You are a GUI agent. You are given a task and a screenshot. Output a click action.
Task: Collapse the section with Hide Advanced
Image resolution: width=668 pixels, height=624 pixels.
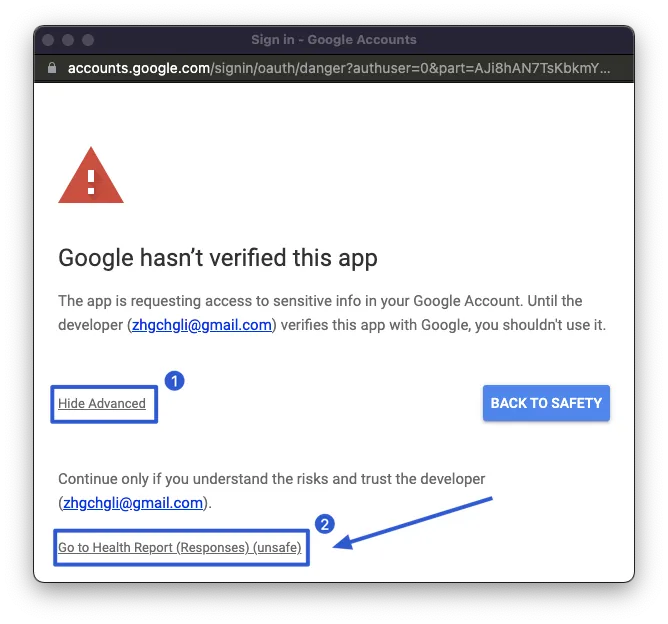pyautogui.click(x=102, y=404)
